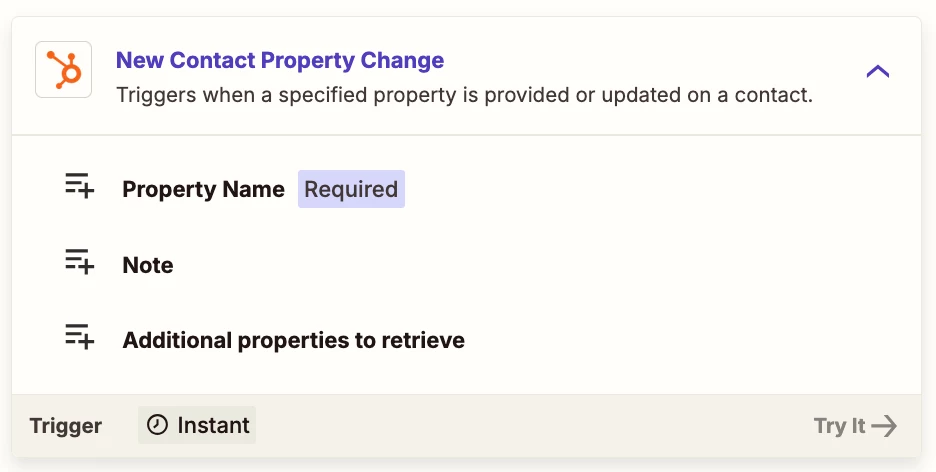Click the Instant clock icon
The height and width of the screenshot is (472, 936).
(x=158, y=425)
